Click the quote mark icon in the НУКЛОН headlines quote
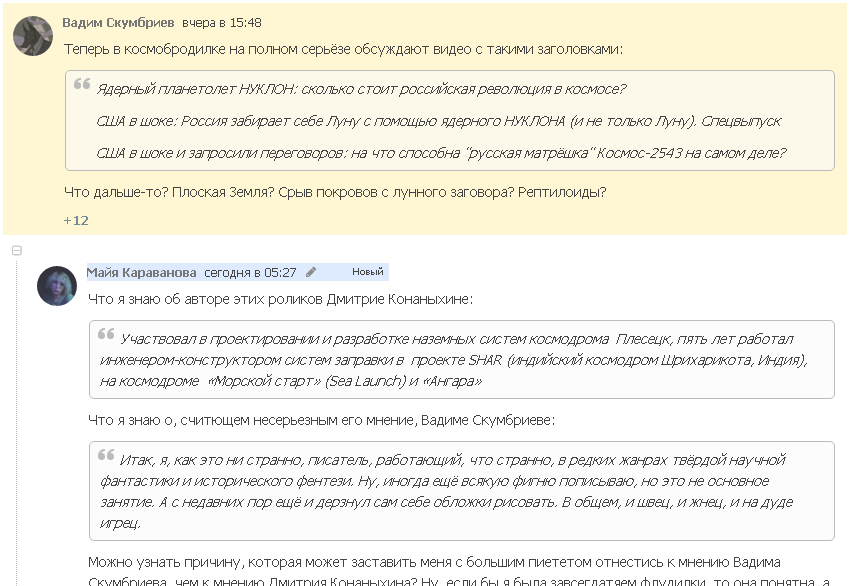850x586 pixels. pos(82,86)
